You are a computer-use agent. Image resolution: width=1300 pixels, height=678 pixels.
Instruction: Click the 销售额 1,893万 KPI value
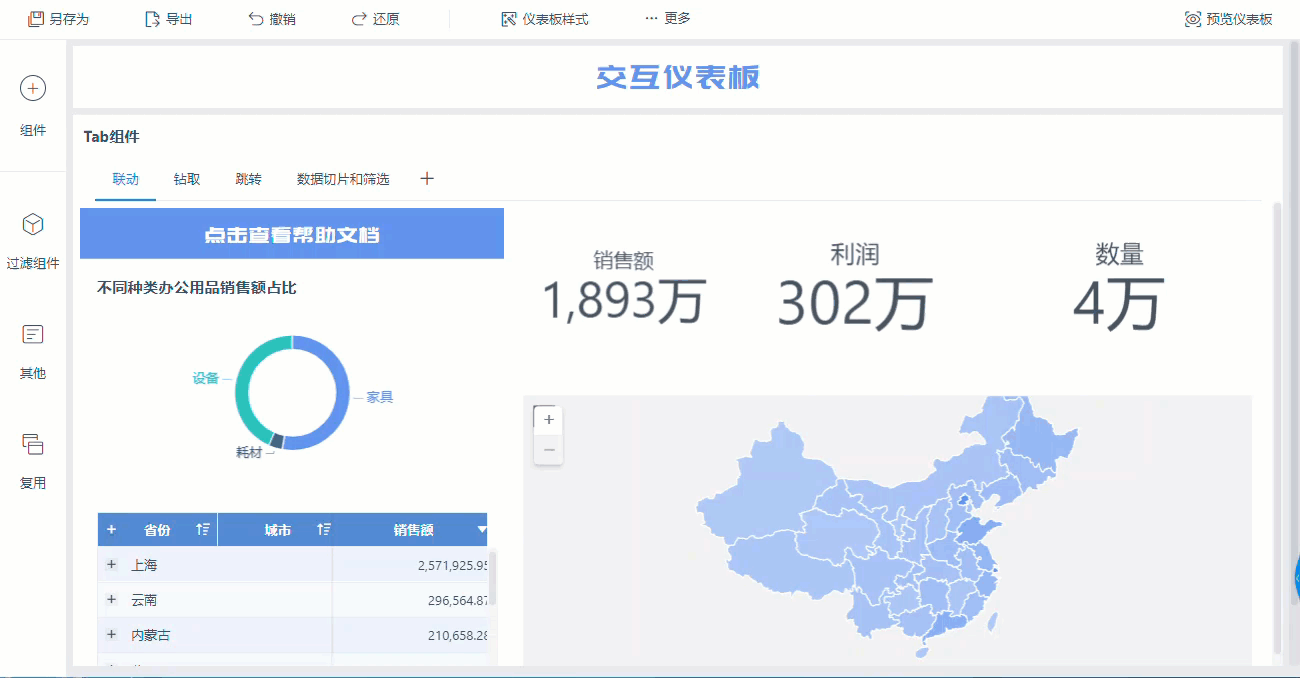click(x=624, y=300)
